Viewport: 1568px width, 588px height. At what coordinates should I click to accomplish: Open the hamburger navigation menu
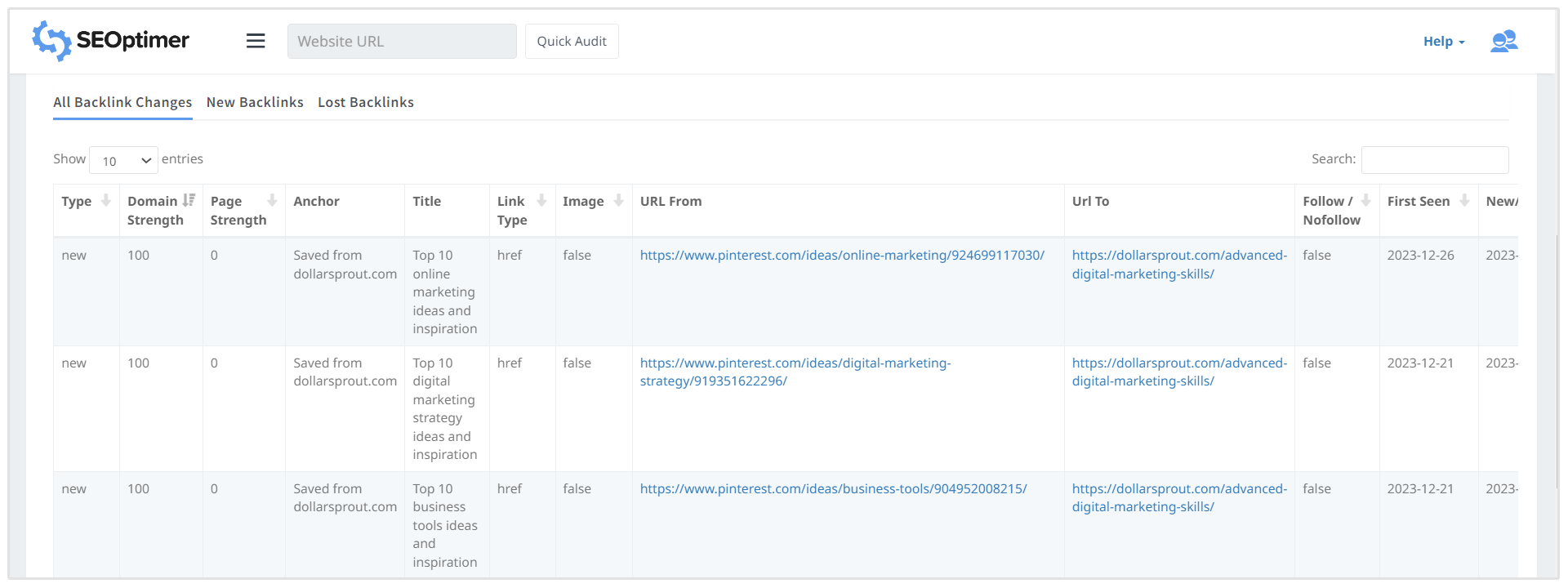(x=256, y=41)
